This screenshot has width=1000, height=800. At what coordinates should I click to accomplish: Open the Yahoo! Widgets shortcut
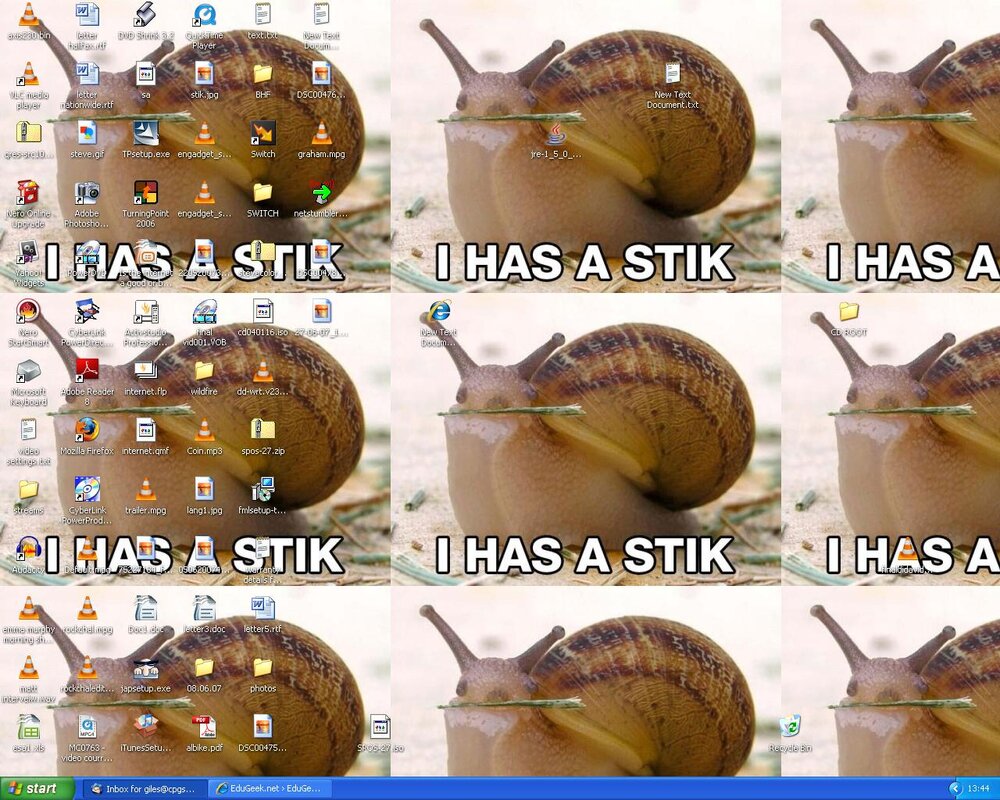(x=29, y=252)
